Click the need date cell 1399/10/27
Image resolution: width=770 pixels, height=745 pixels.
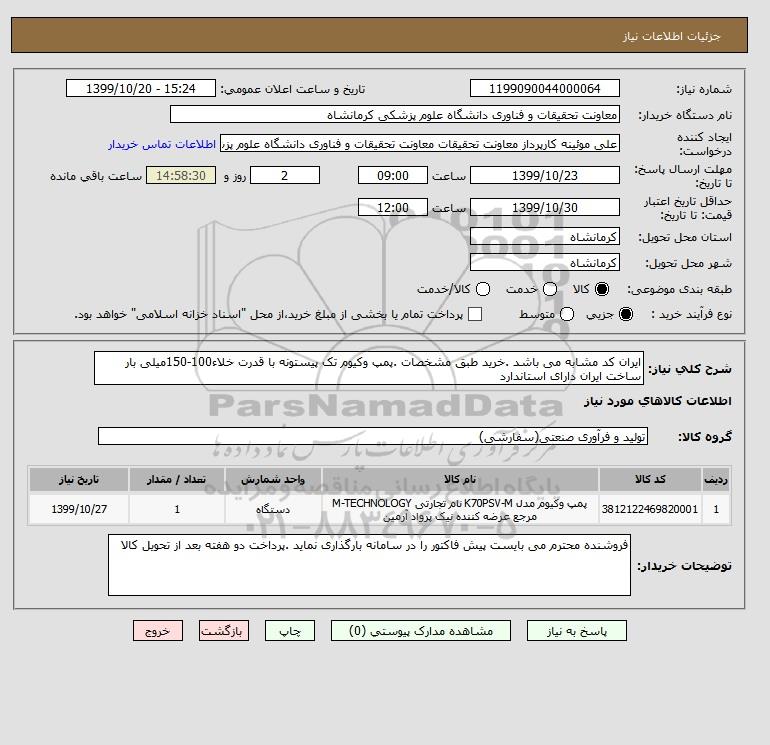coord(79,509)
